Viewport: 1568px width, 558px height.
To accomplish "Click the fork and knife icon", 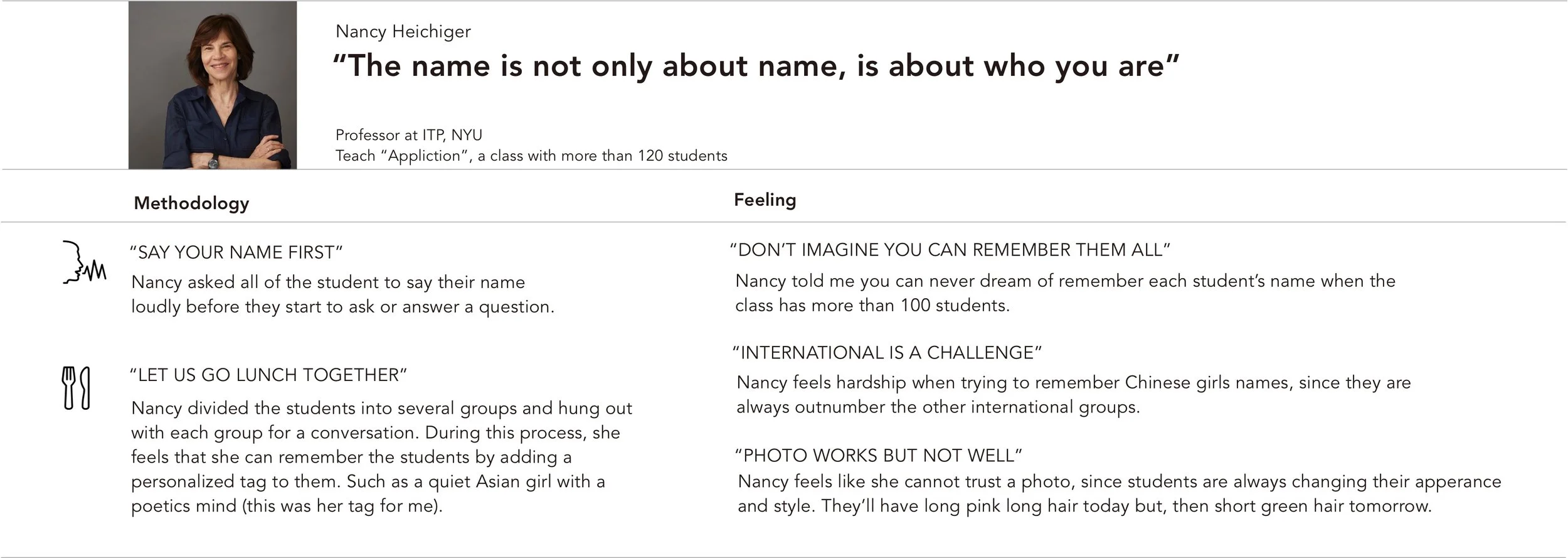I will (76, 388).
